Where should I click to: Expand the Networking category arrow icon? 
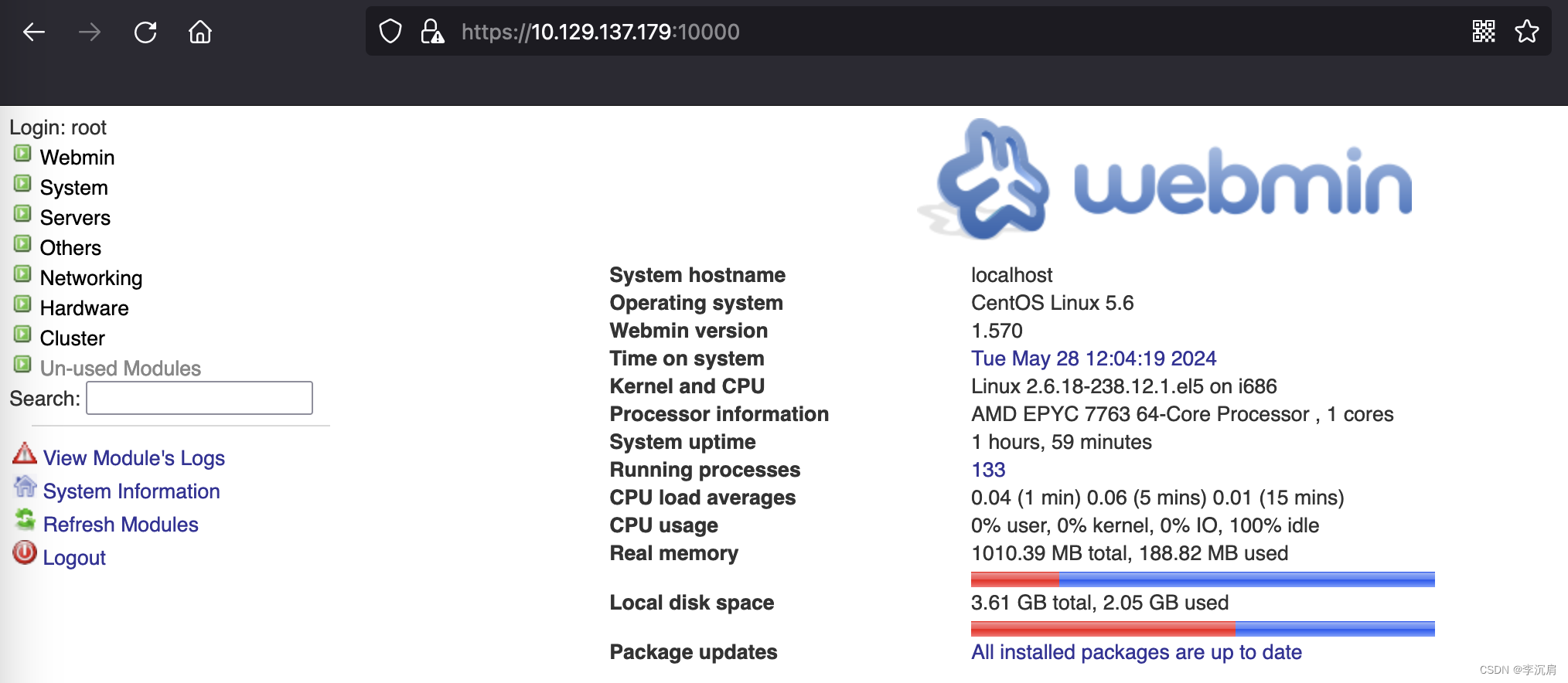23,274
